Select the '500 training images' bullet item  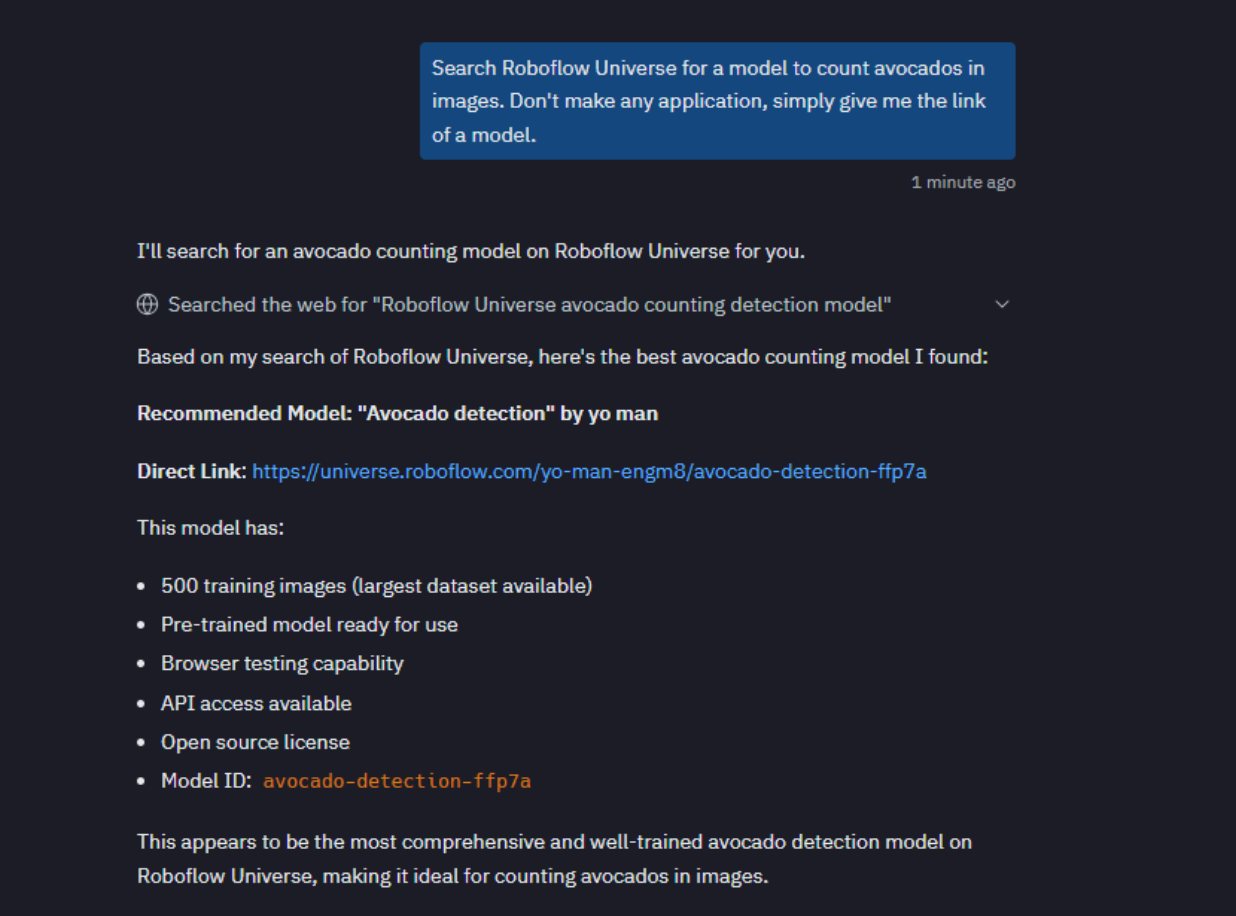(x=377, y=586)
